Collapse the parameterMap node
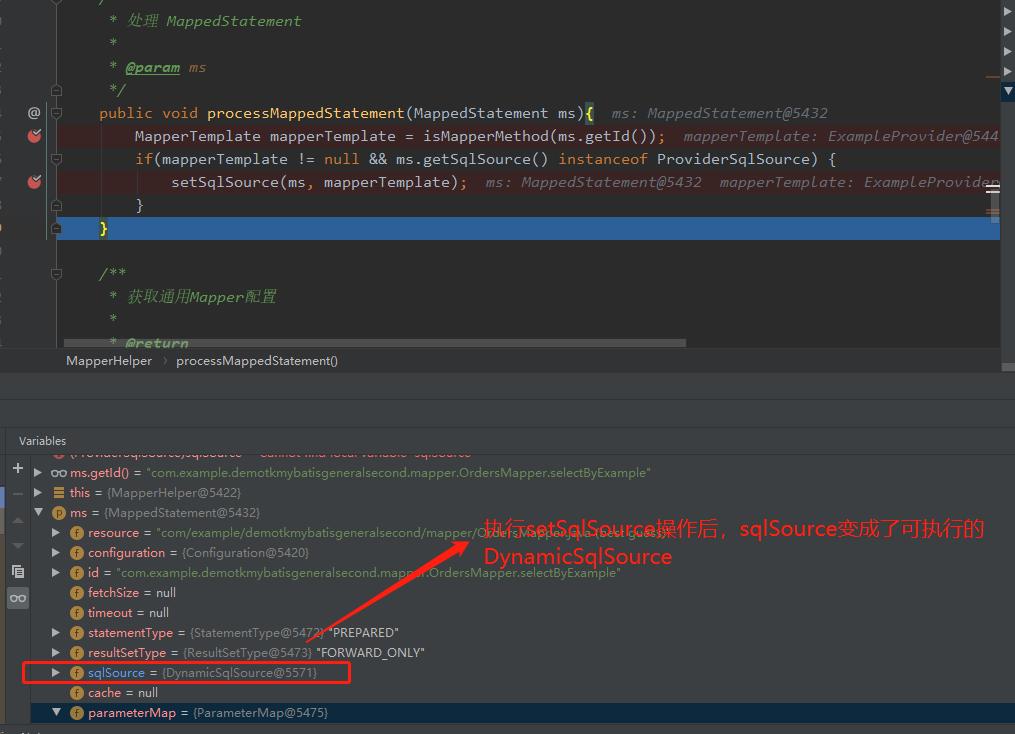 [57, 713]
